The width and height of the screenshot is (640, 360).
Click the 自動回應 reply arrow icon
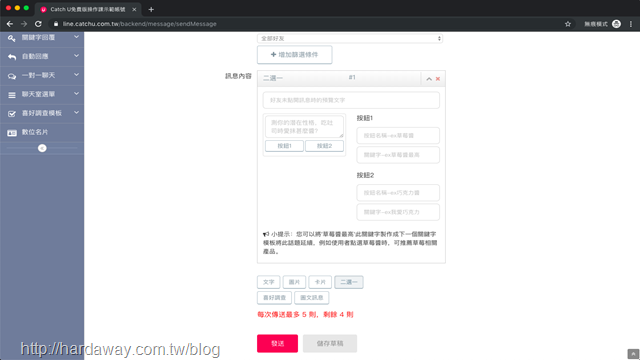point(12,57)
